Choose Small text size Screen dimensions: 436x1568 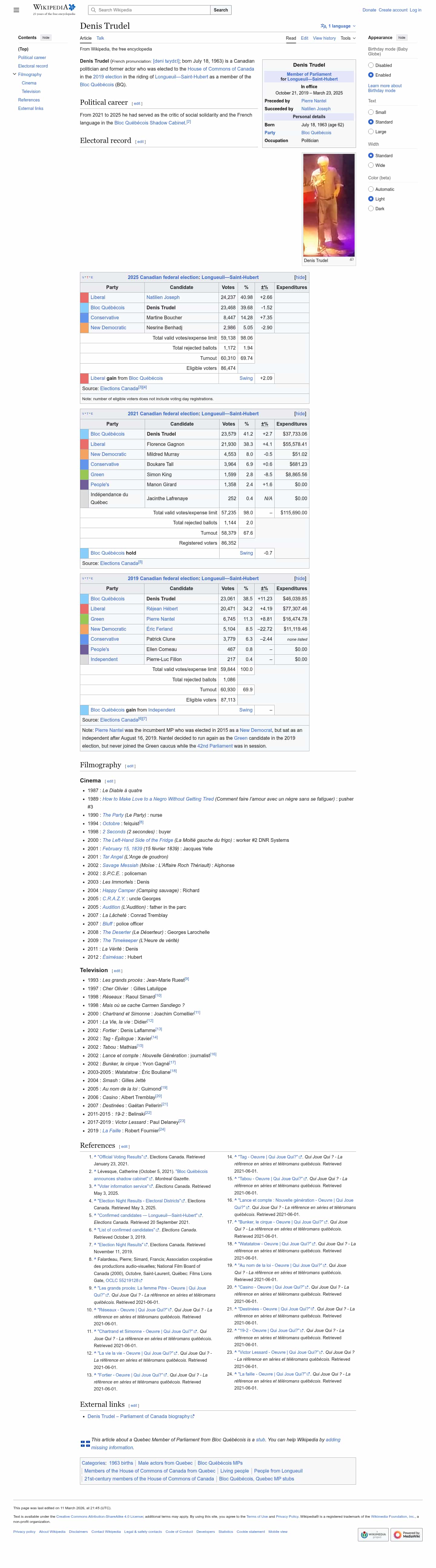coord(371,112)
